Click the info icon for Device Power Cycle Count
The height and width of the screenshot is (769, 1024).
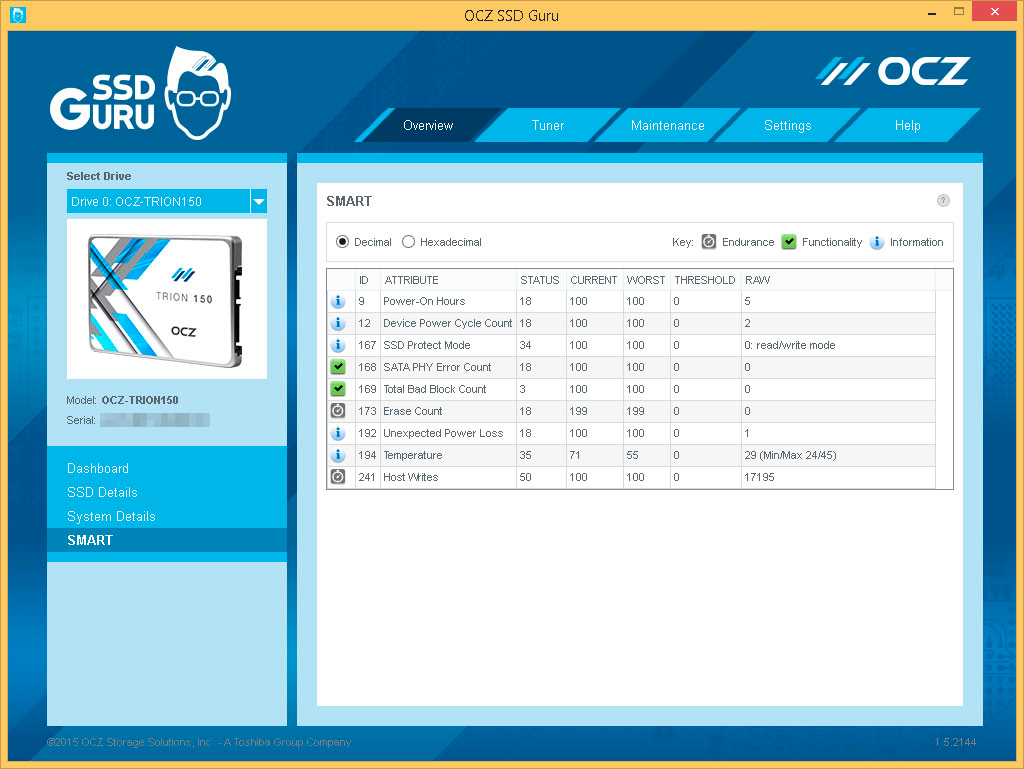338,323
